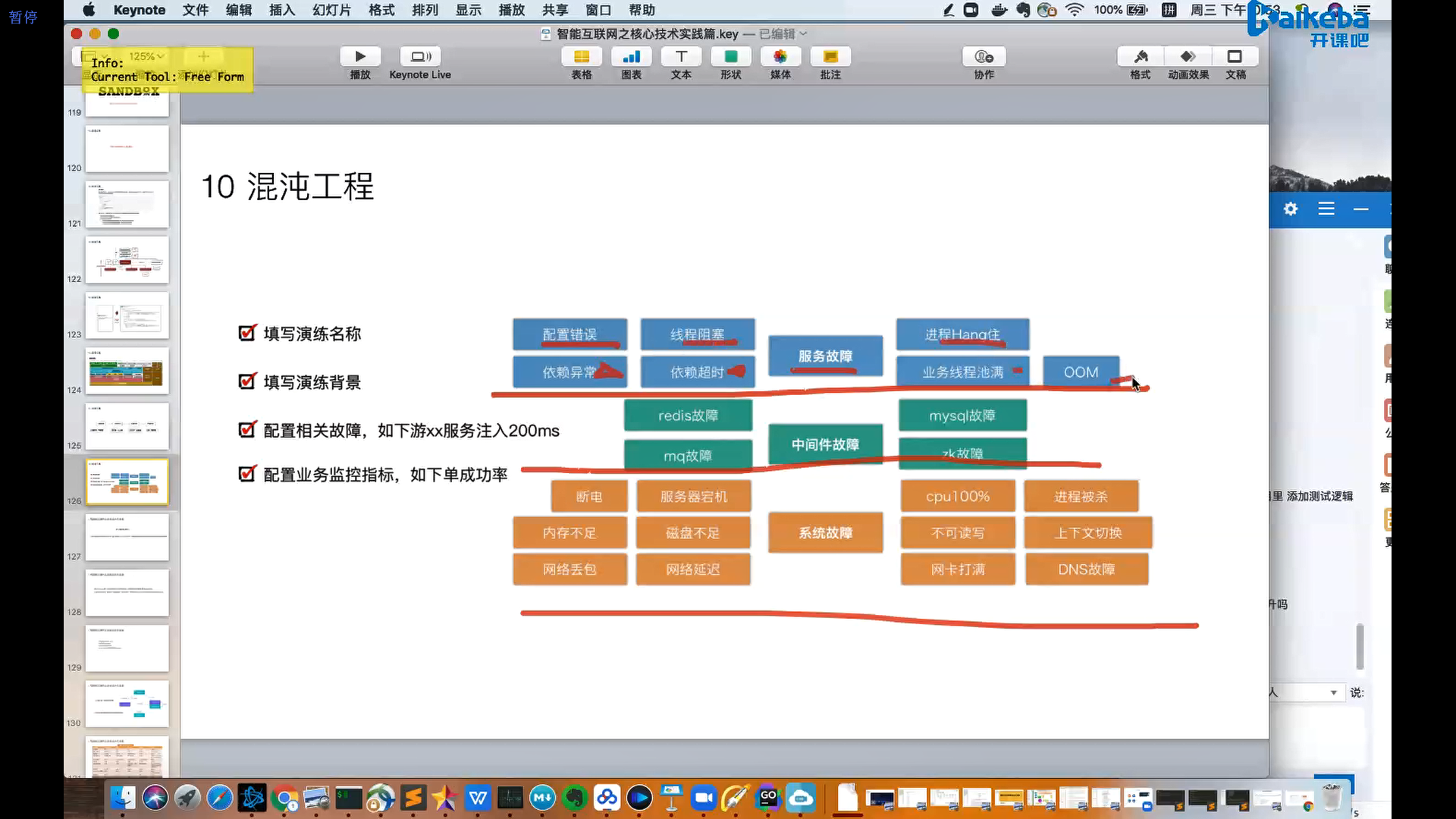Add a comment with 批注 icon
1456x819 pixels.
(830, 57)
